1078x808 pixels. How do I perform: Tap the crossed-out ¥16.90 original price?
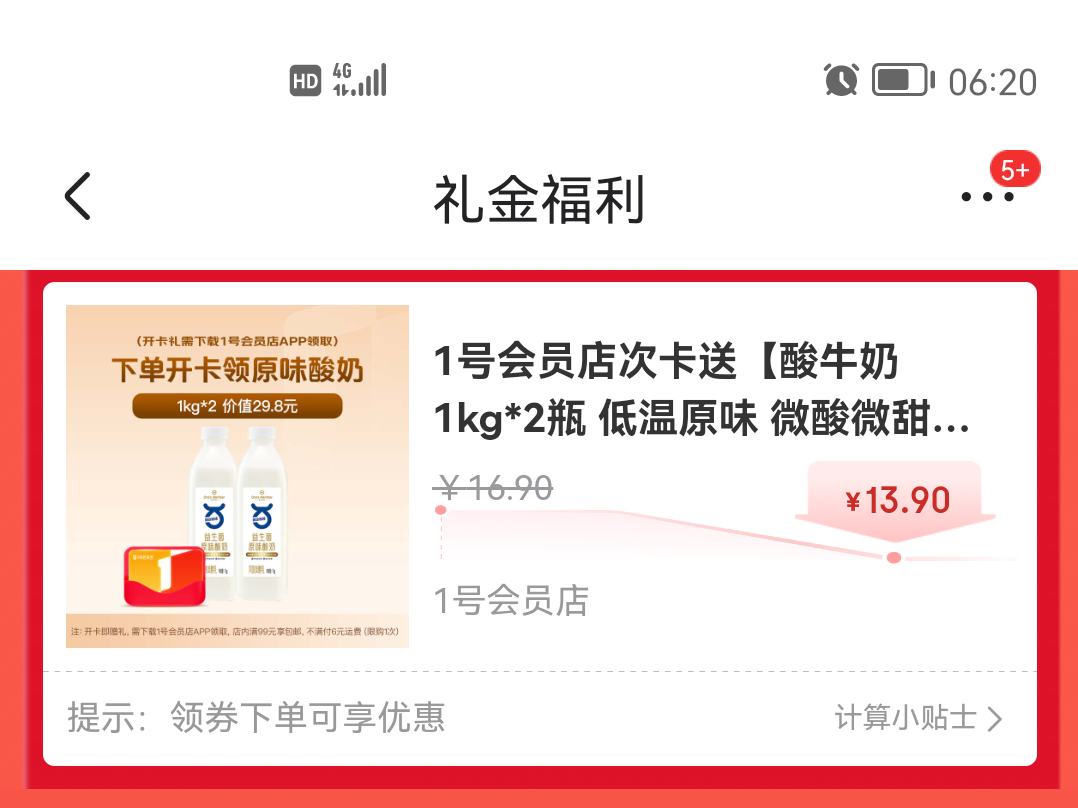[x=493, y=488]
